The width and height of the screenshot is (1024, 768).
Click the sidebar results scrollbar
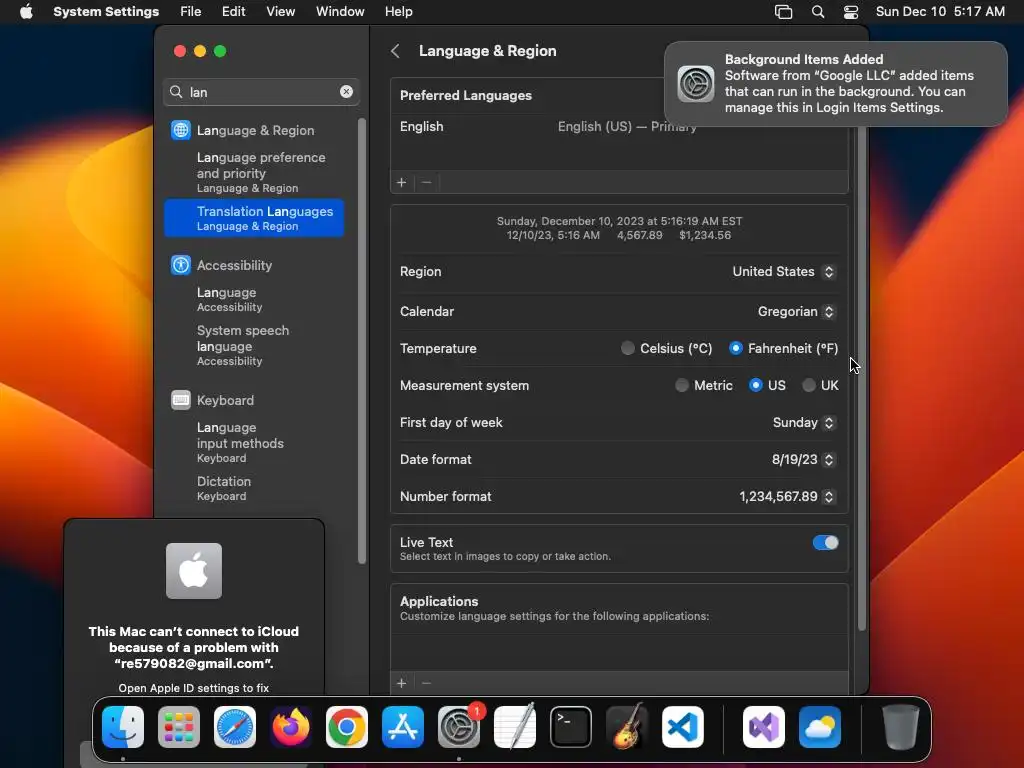point(362,341)
